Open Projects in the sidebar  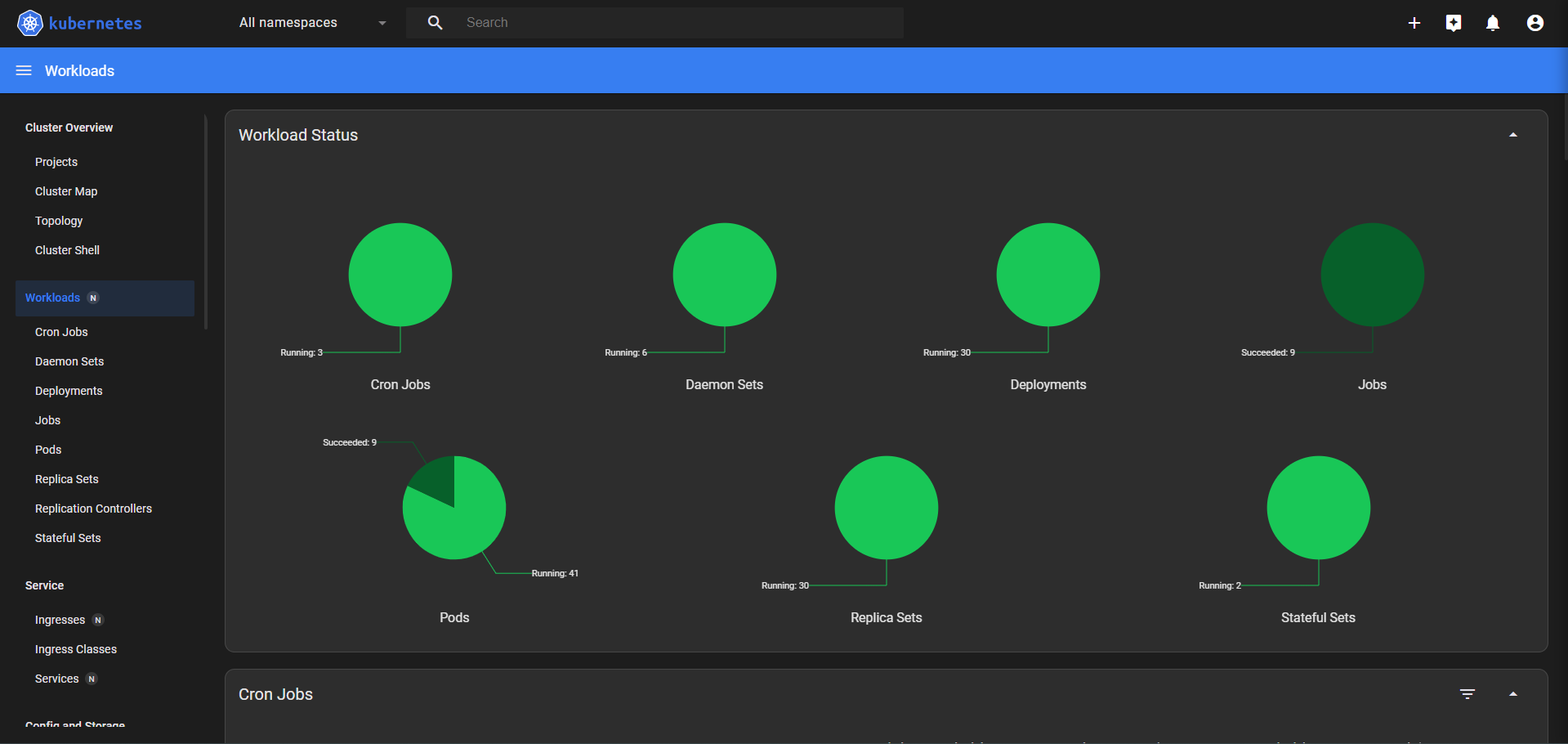(56, 162)
